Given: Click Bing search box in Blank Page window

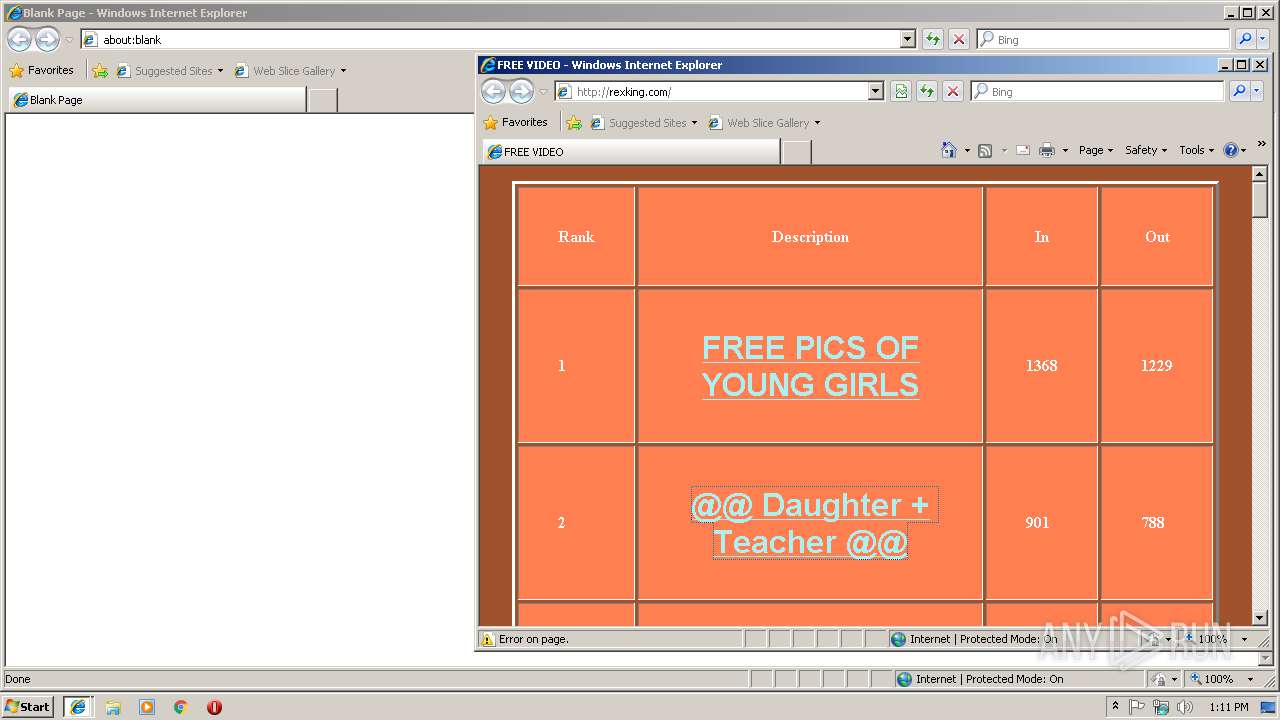Looking at the screenshot, I should (x=1103, y=39).
